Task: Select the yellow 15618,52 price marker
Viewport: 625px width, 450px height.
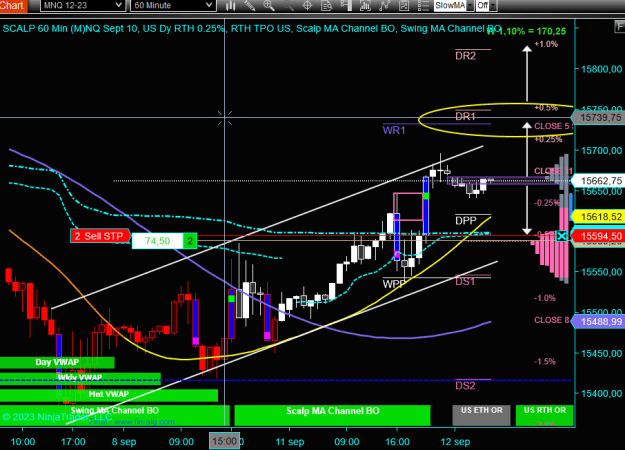Action: [598, 217]
